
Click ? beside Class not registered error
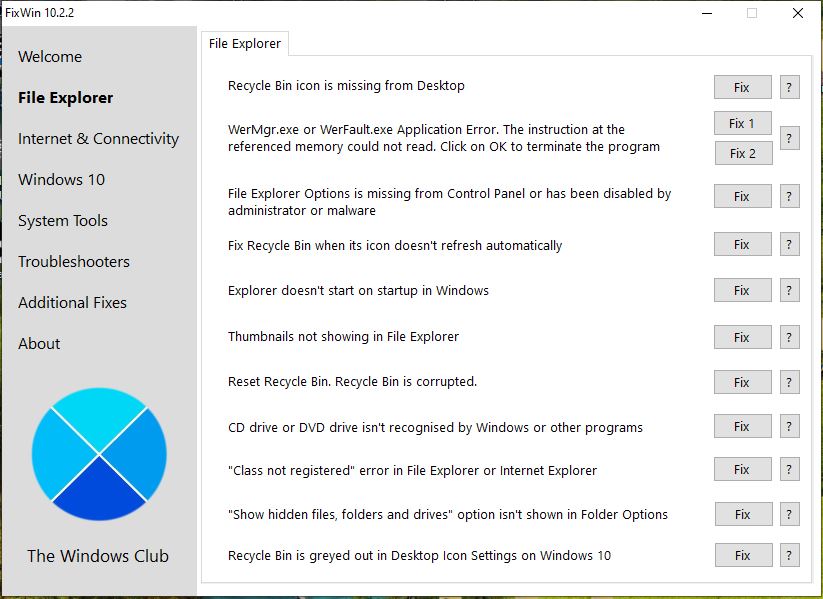tap(789, 470)
